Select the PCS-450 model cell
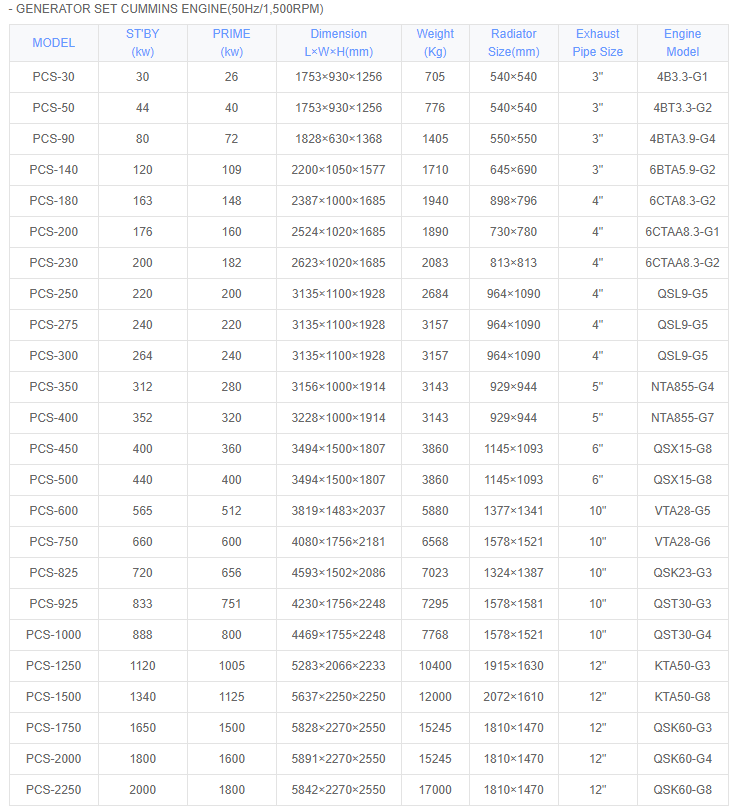Viewport: 735px width, 812px height. (54, 450)
